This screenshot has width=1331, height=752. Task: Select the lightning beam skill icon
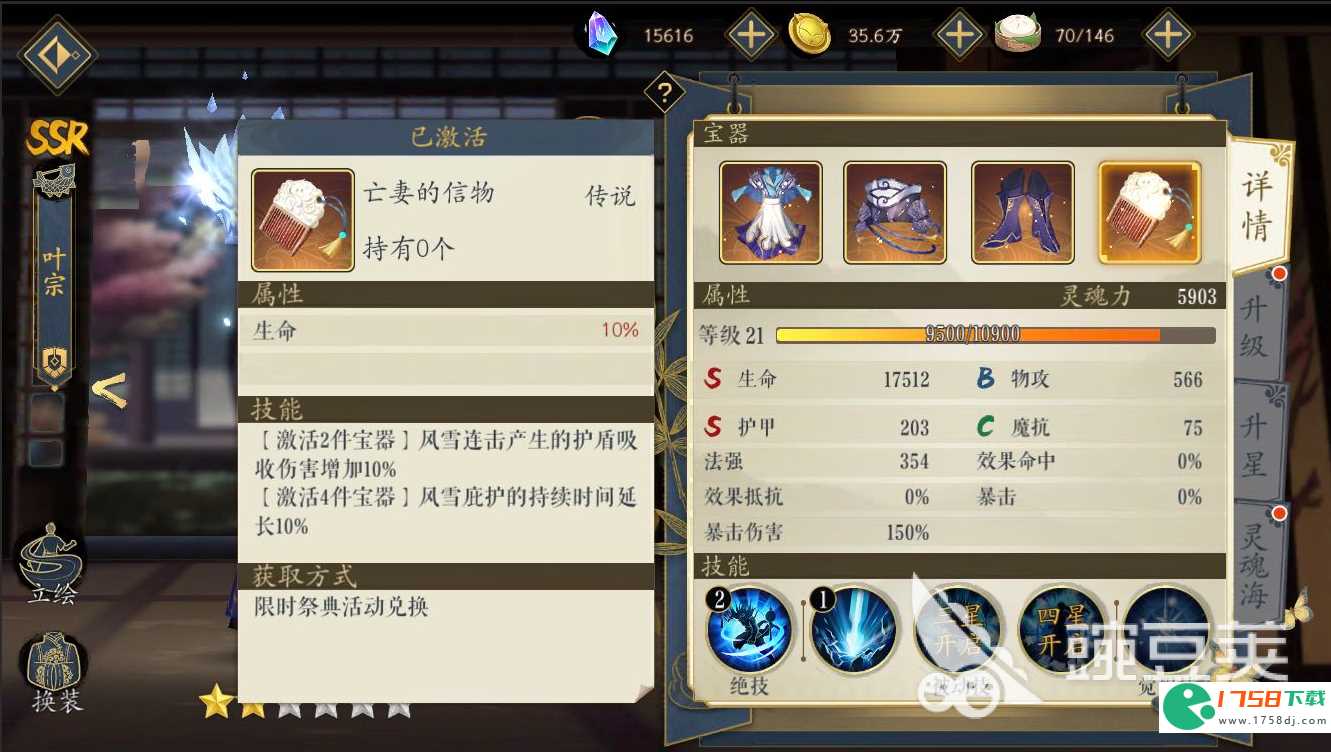point(853,629)
